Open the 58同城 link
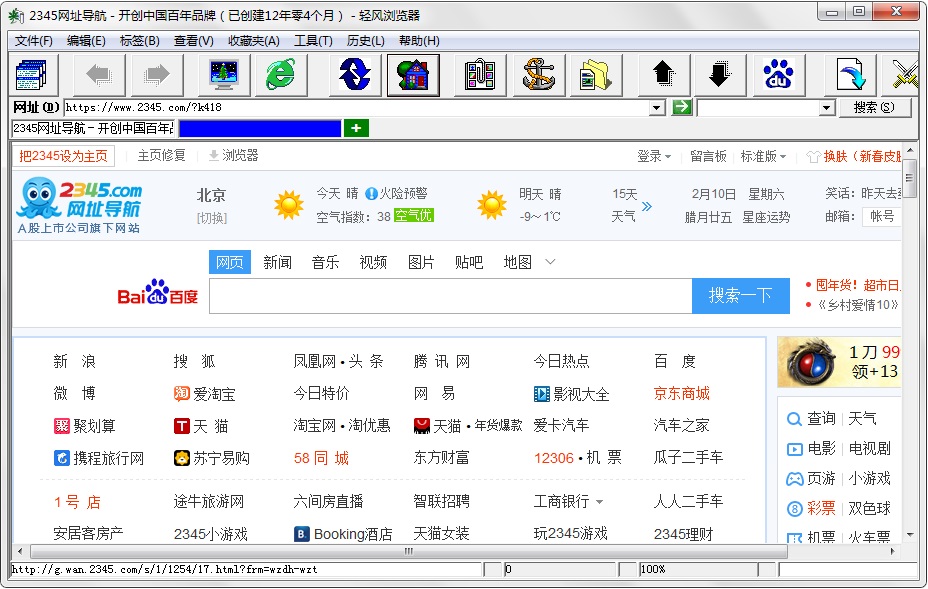 (321, 458)
